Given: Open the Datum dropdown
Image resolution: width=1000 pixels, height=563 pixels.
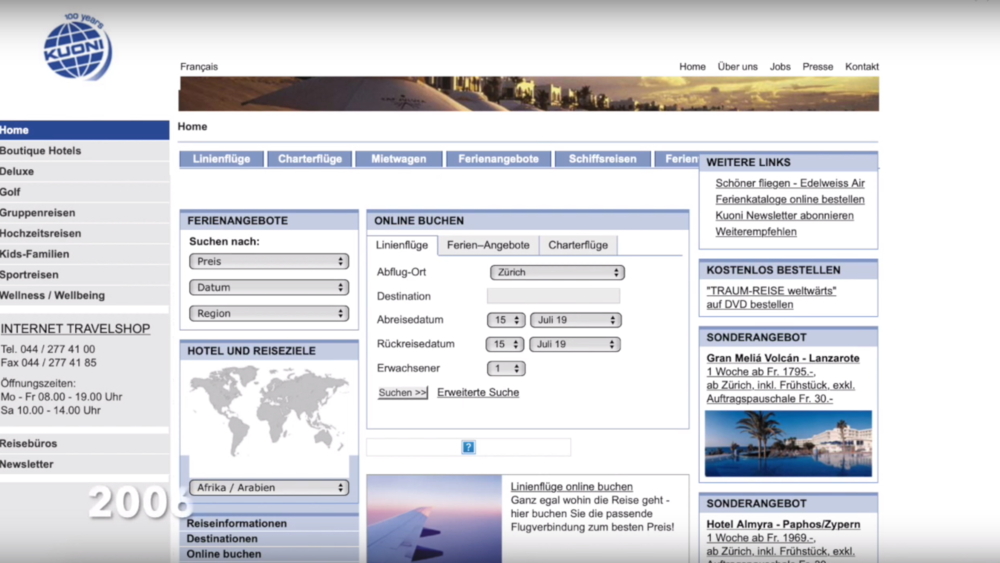Looking at the screenshot, I should click(x=268, y=287).
